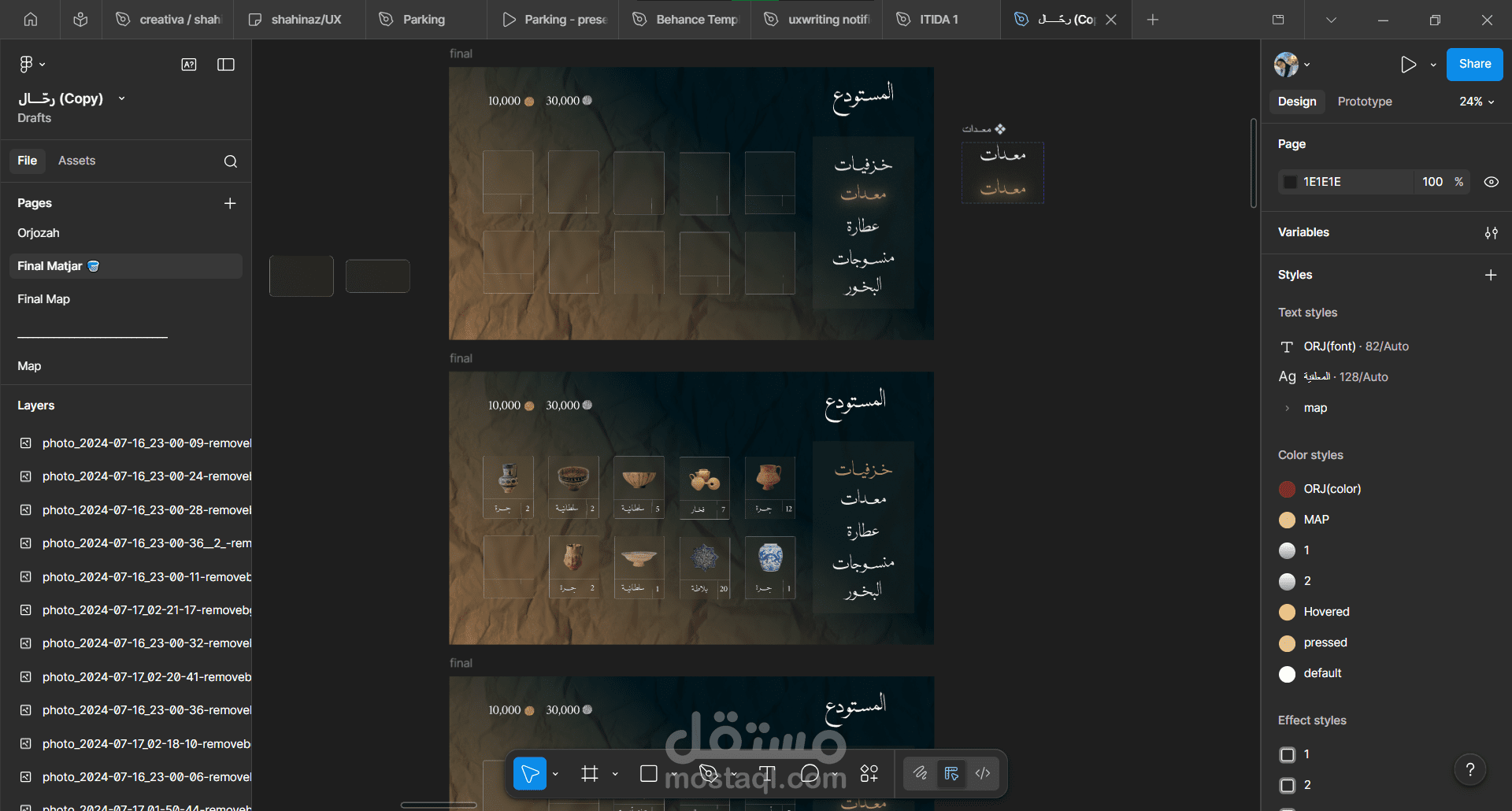Open the help question mark button
The height and width of the screenshot is (811, 1512).
click(1470, 770)
